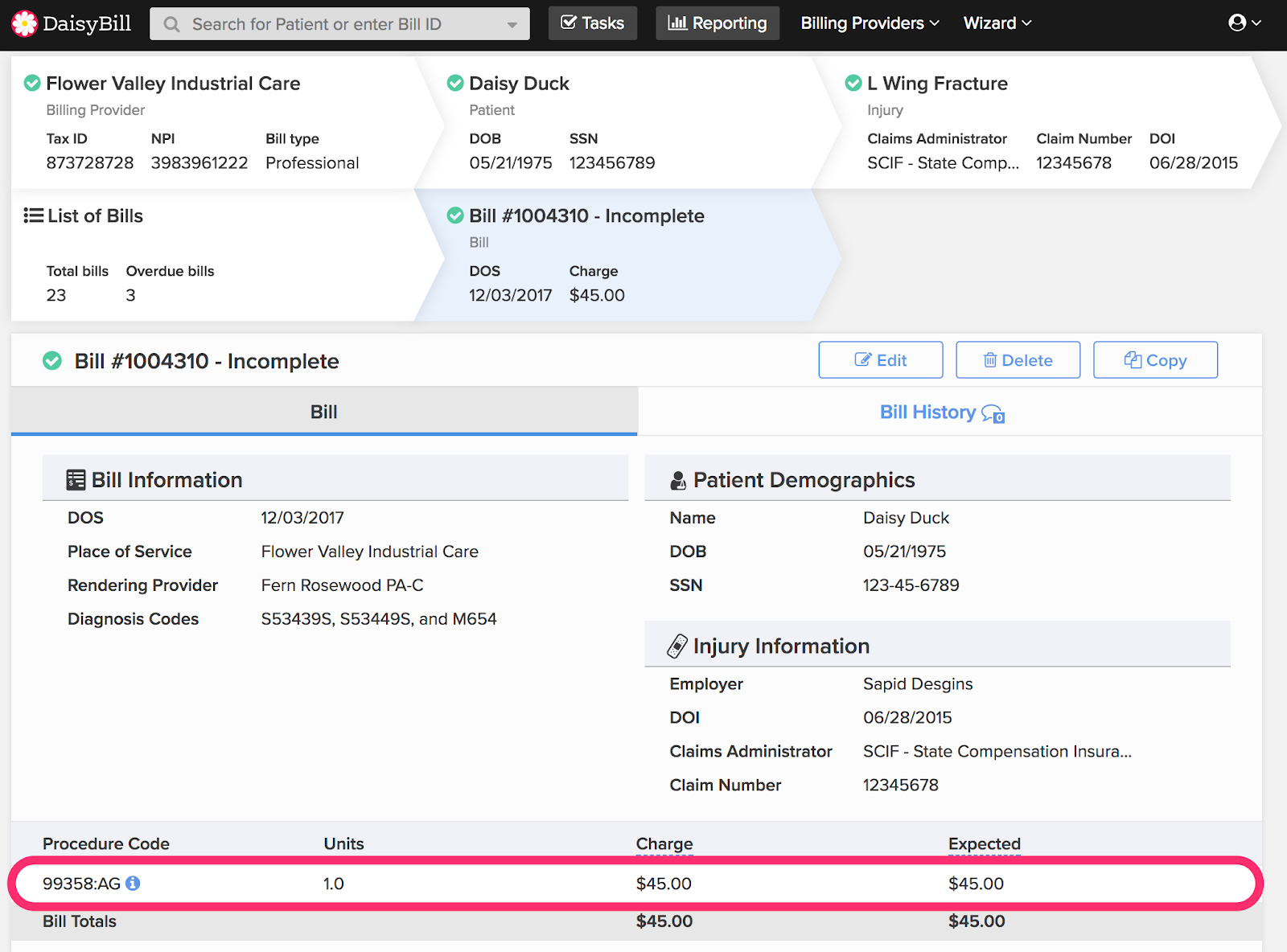
Task: Click the green check beside Bill #1004310 heading
Action: tap(52, 361)
